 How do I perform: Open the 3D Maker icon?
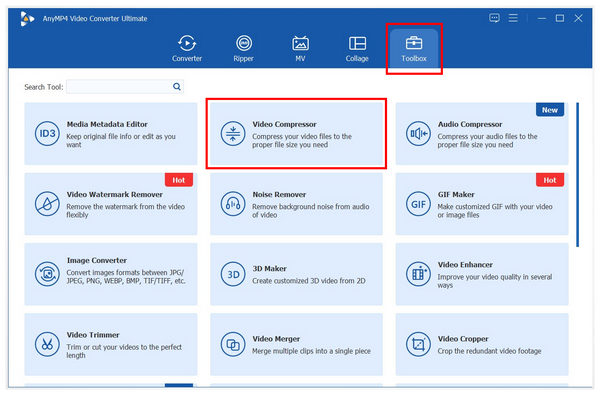tap(233, 274)
